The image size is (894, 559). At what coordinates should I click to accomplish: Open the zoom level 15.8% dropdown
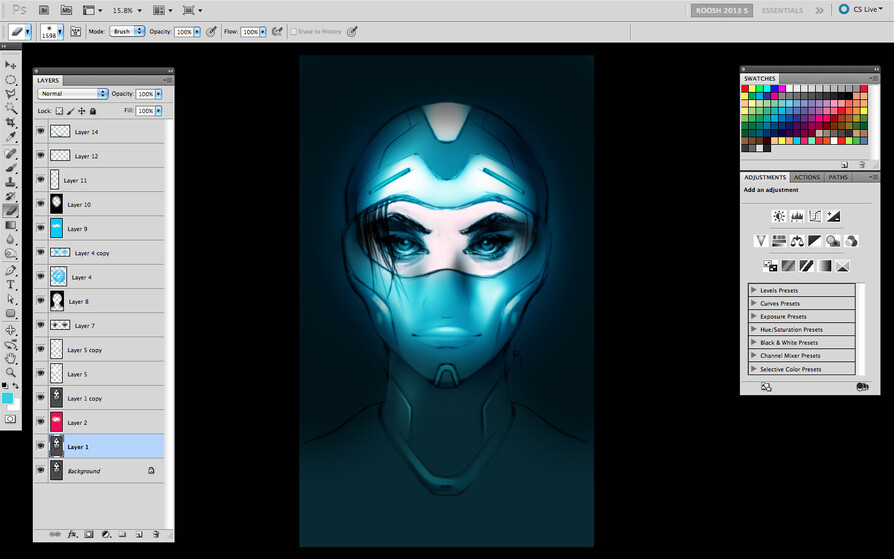140,10
